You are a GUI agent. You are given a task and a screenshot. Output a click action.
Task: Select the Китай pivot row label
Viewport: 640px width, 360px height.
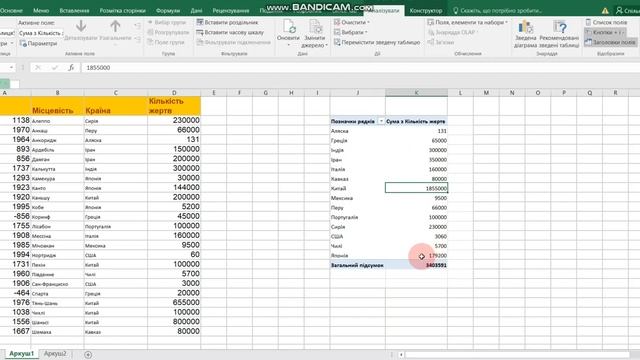click(x=358, y=189)
